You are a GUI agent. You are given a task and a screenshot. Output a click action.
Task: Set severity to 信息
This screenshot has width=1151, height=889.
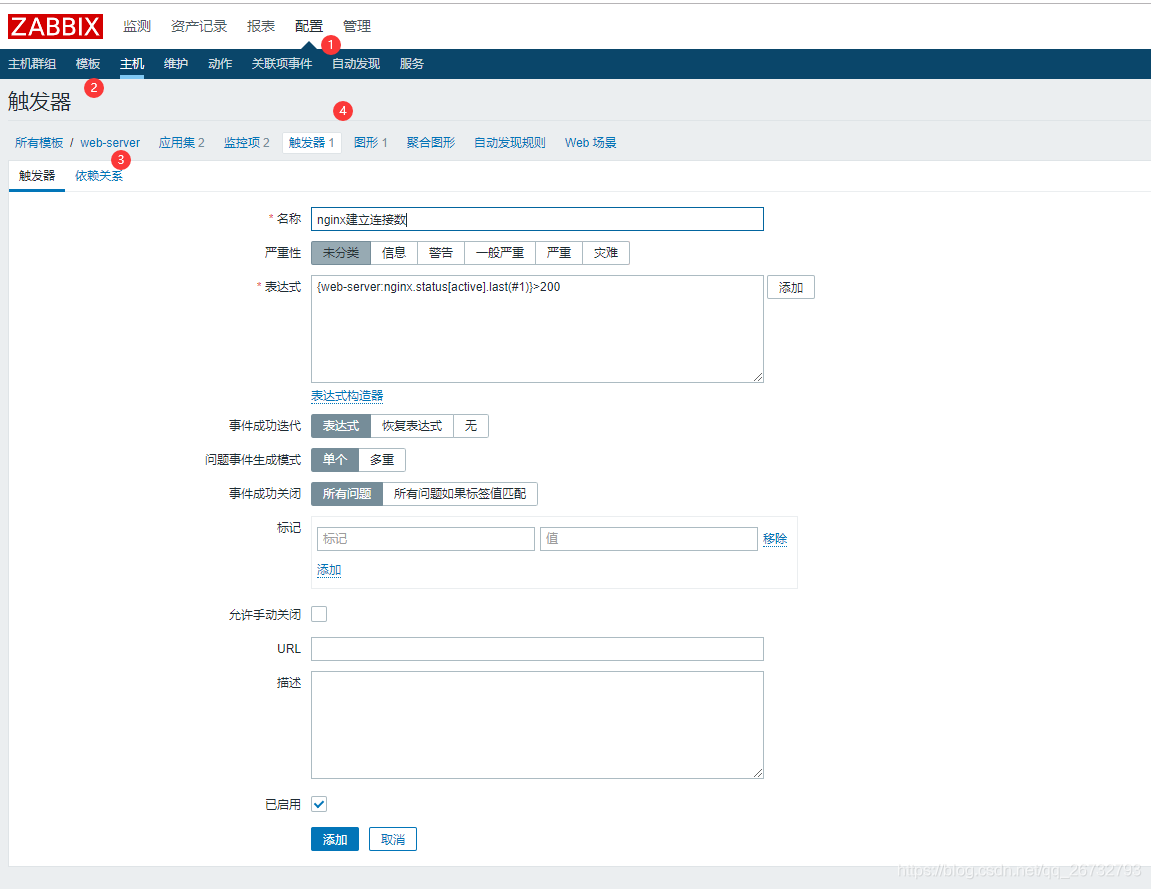394,253
